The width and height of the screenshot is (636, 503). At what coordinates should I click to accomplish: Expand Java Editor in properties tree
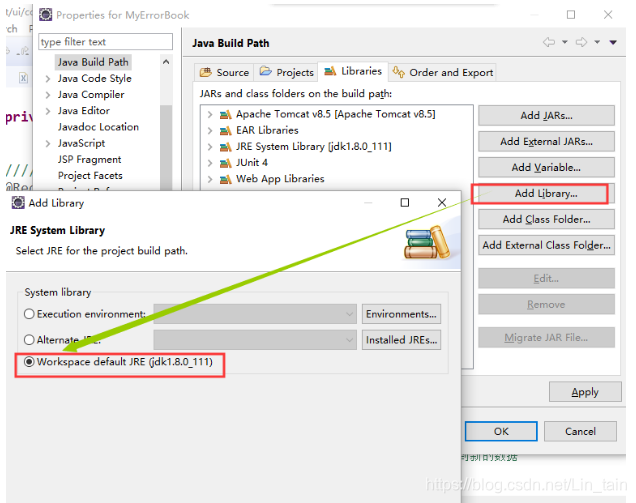pyautogui.click(x=48, y=111)
